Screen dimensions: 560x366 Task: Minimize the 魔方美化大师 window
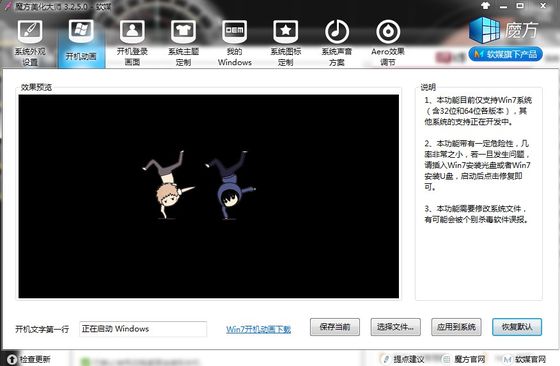(503, 6)
